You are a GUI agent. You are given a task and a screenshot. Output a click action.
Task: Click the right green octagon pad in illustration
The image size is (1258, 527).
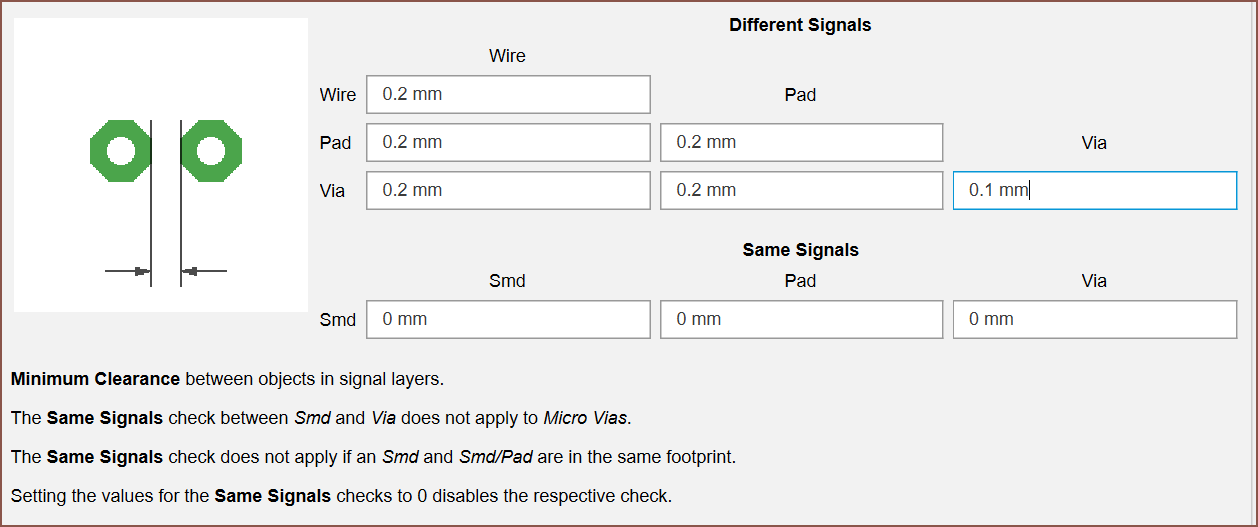click(x=212, y=151)
